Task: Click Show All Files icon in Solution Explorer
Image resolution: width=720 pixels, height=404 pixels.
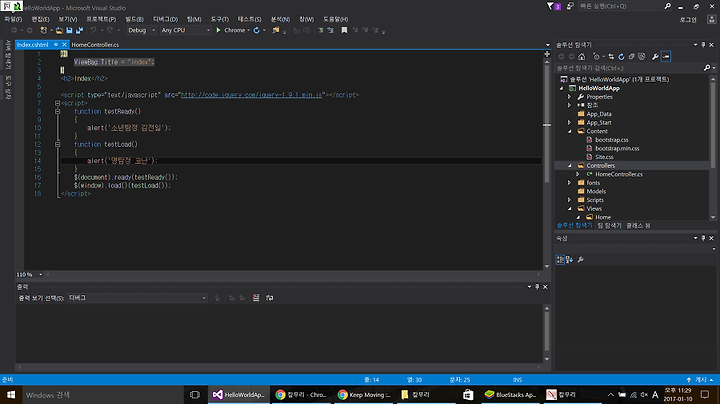Action: [x=641, y=56]
